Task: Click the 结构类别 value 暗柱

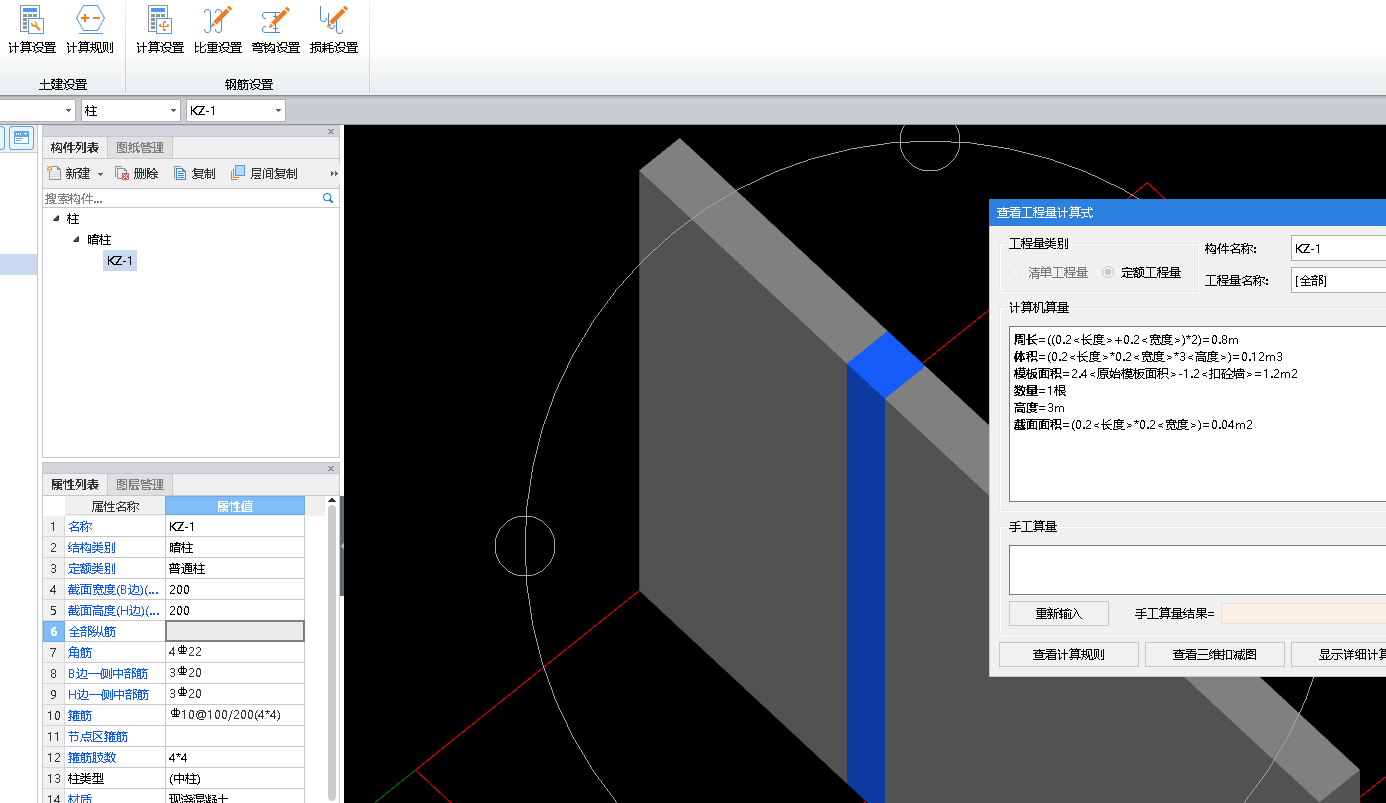Action: click(x=235, y=547)
